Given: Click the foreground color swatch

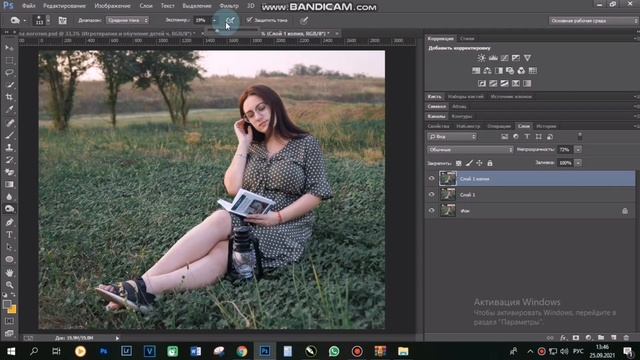Looking at the screenshot, I should point(7,304).
